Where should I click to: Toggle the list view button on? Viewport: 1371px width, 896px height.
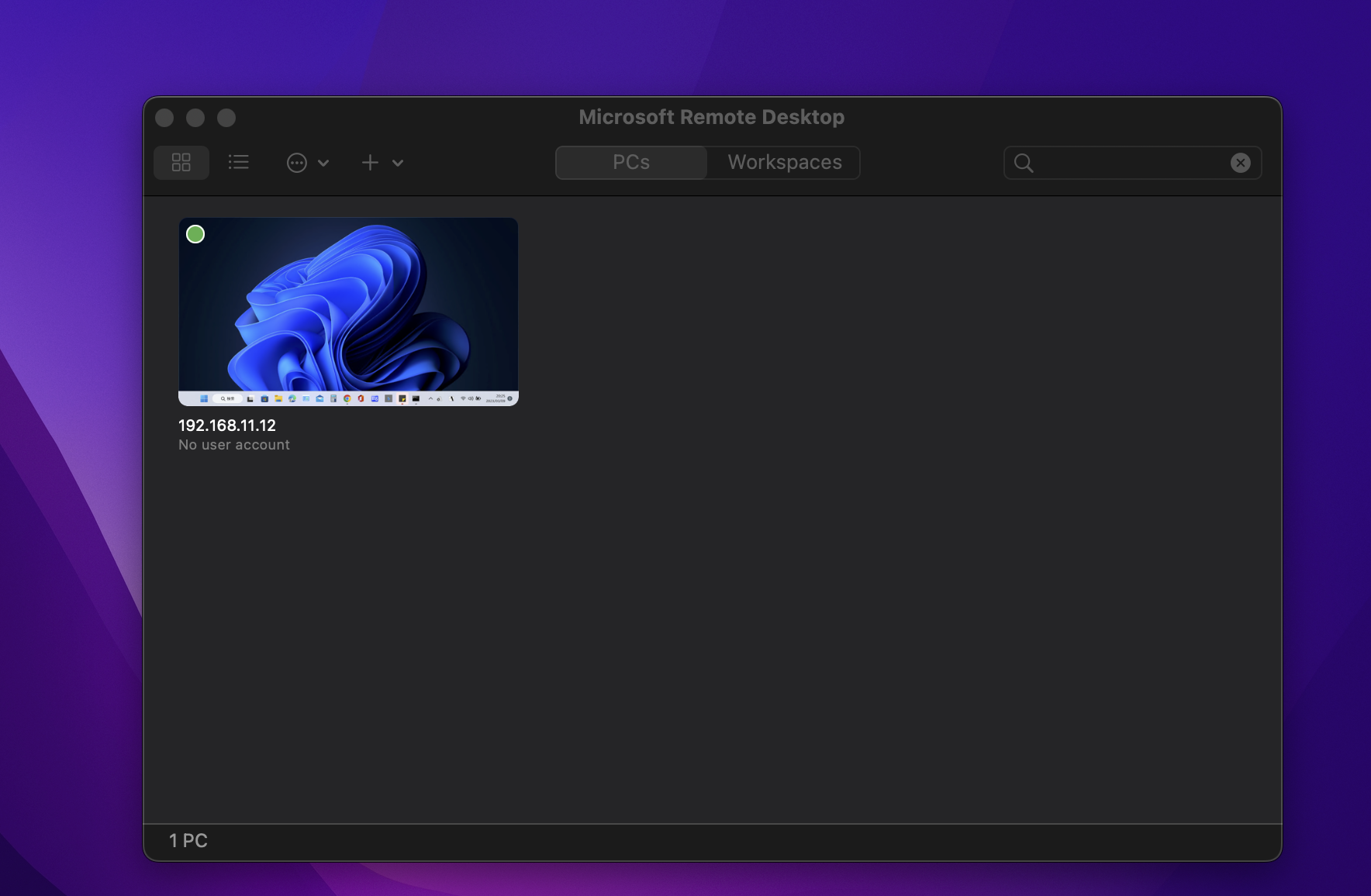pyautogui.click(x=239, y=163)
